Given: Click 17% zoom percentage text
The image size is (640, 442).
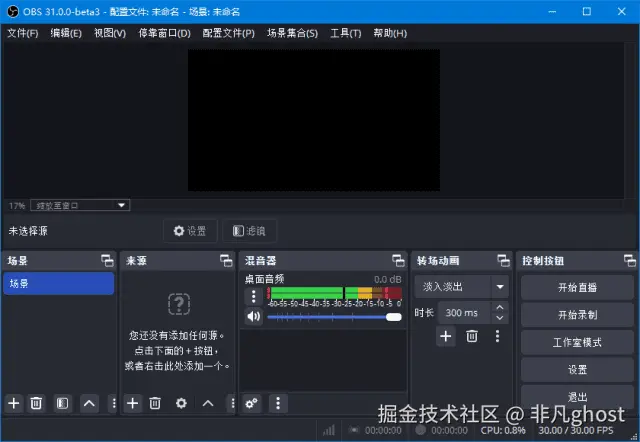Looking at the screenshot, I should (x=17, y=206).
